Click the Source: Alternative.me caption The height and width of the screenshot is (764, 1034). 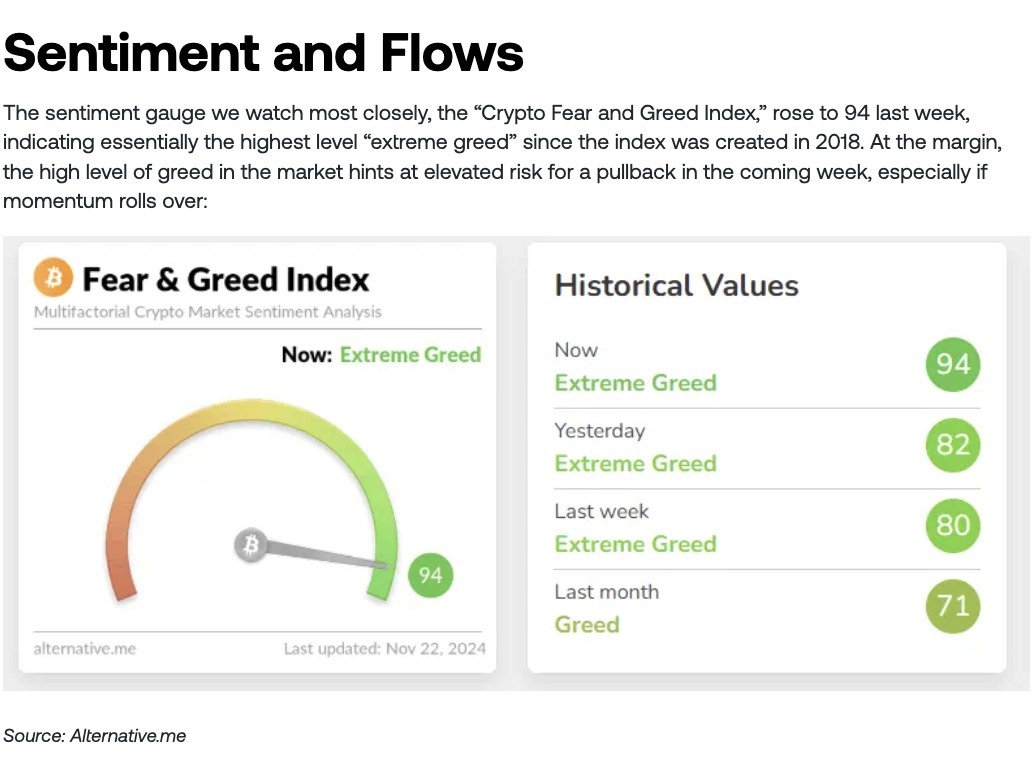pyautogui.click(x=95, y=736)
